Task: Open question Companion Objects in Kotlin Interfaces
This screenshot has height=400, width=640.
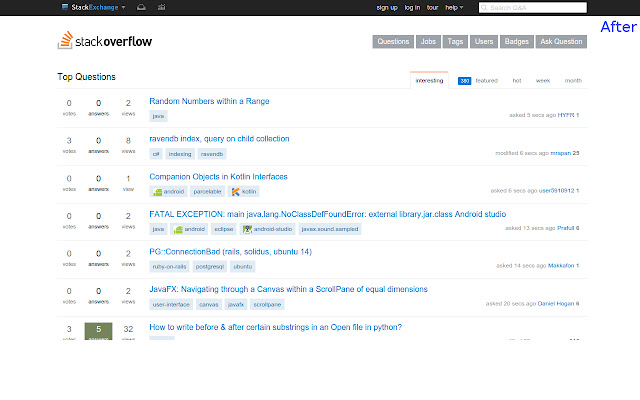Action: (218, 177)
